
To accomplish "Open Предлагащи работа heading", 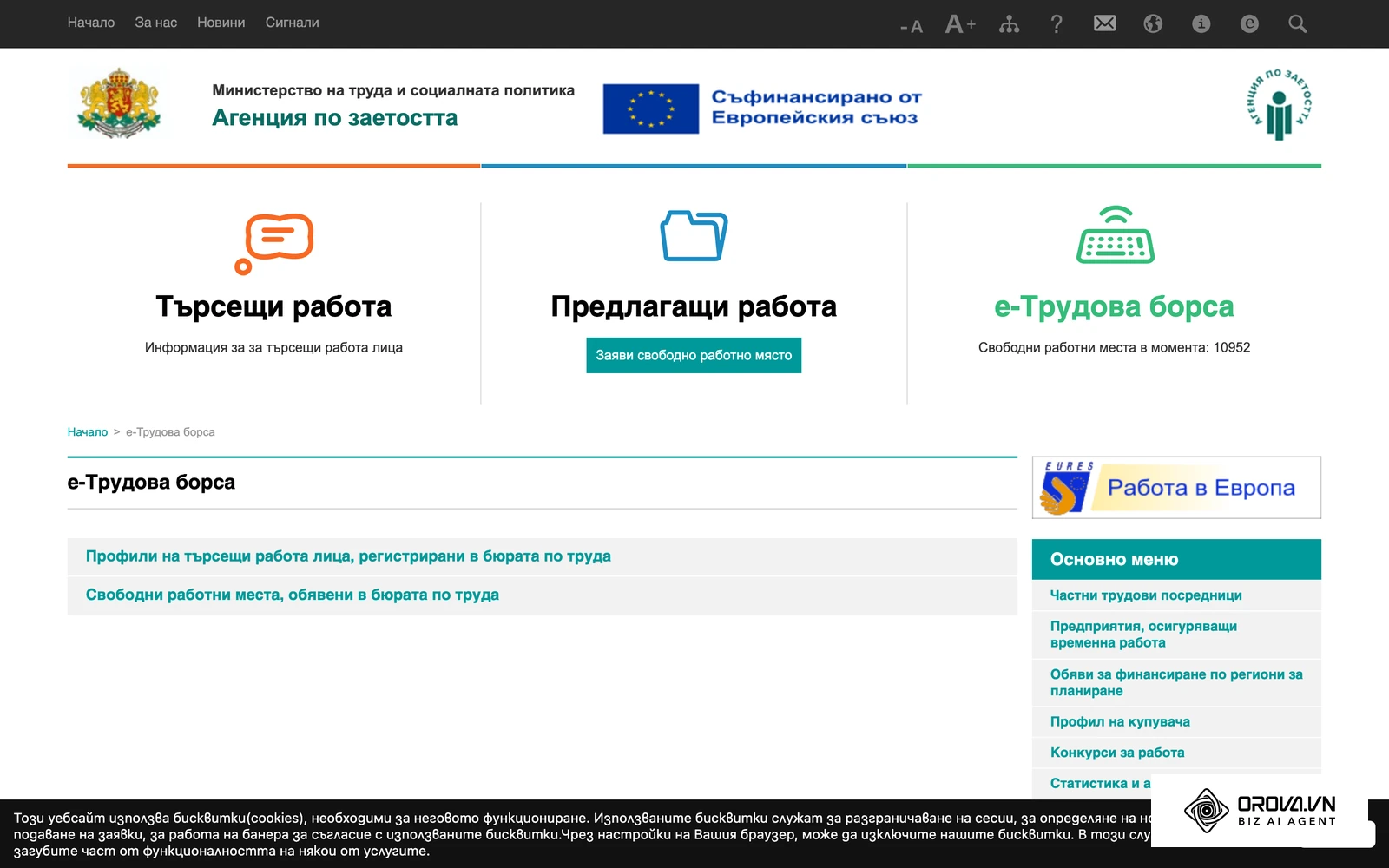I will click(x=694, y=306).
